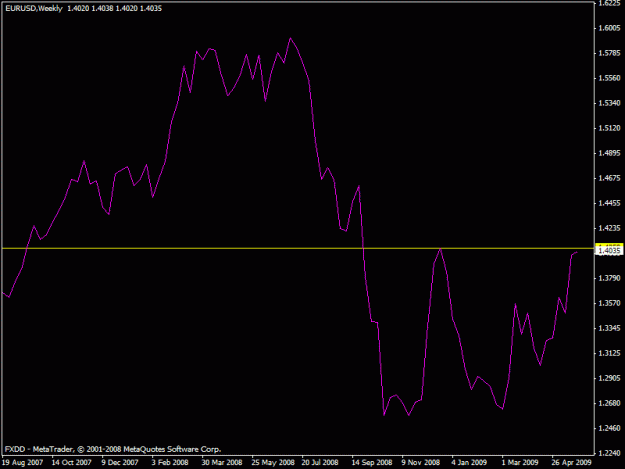625x469 pixels.
Task: Click the 26 Apr 2009 date label
Action: [x=571, y=462]
